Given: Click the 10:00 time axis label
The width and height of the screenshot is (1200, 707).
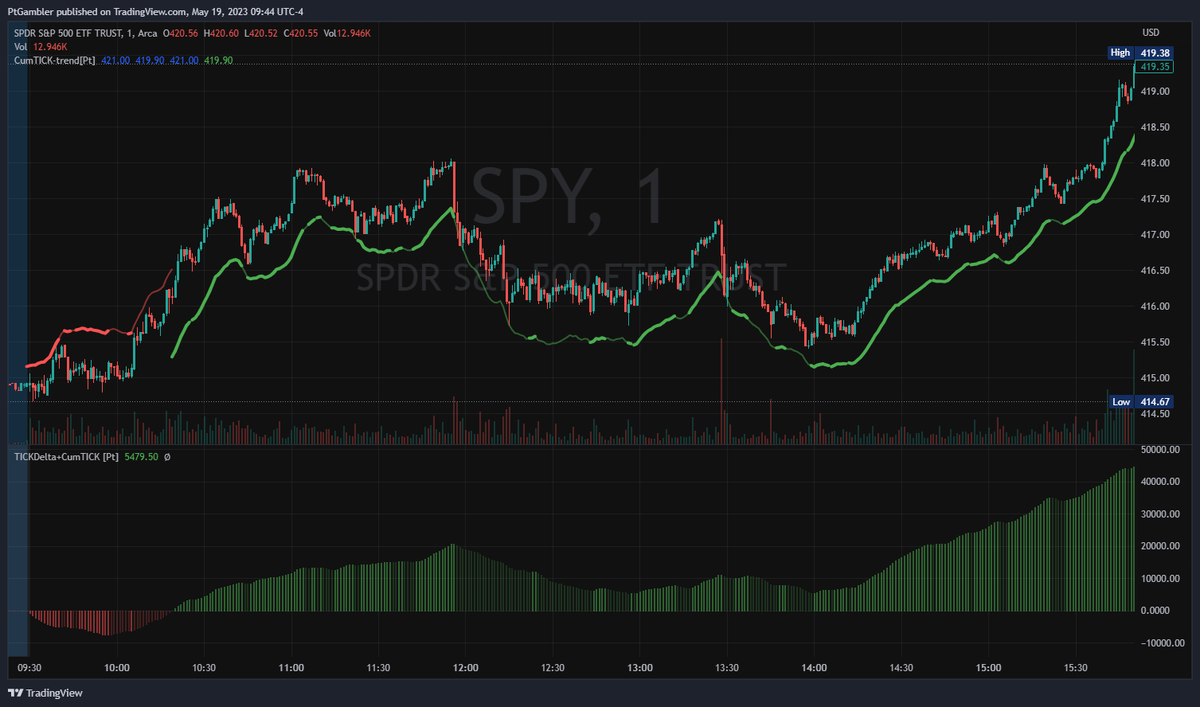Looking at the screenshot, I should [x=117, y=667].
